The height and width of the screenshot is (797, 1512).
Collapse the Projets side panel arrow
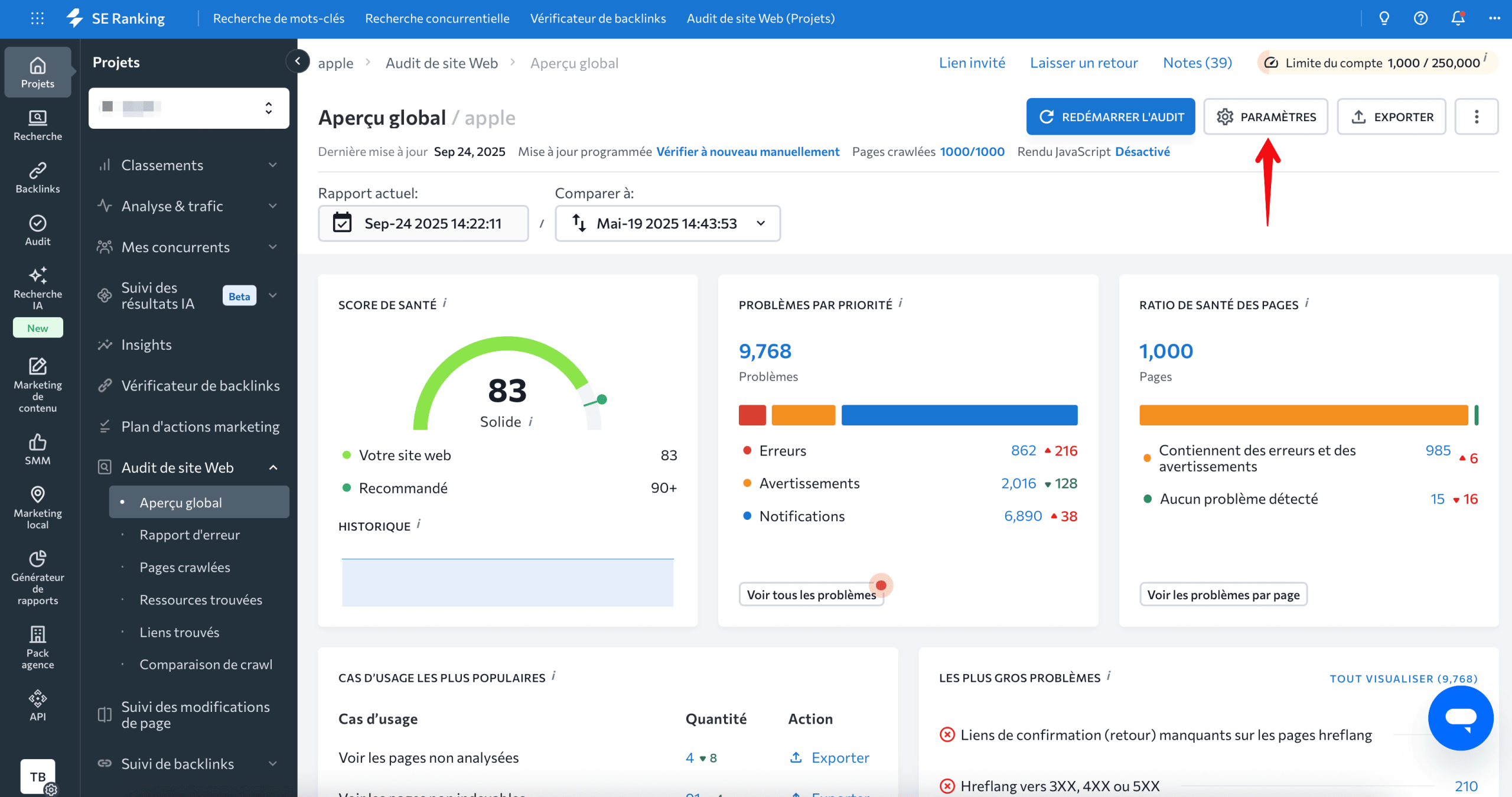tap(298, 61)
